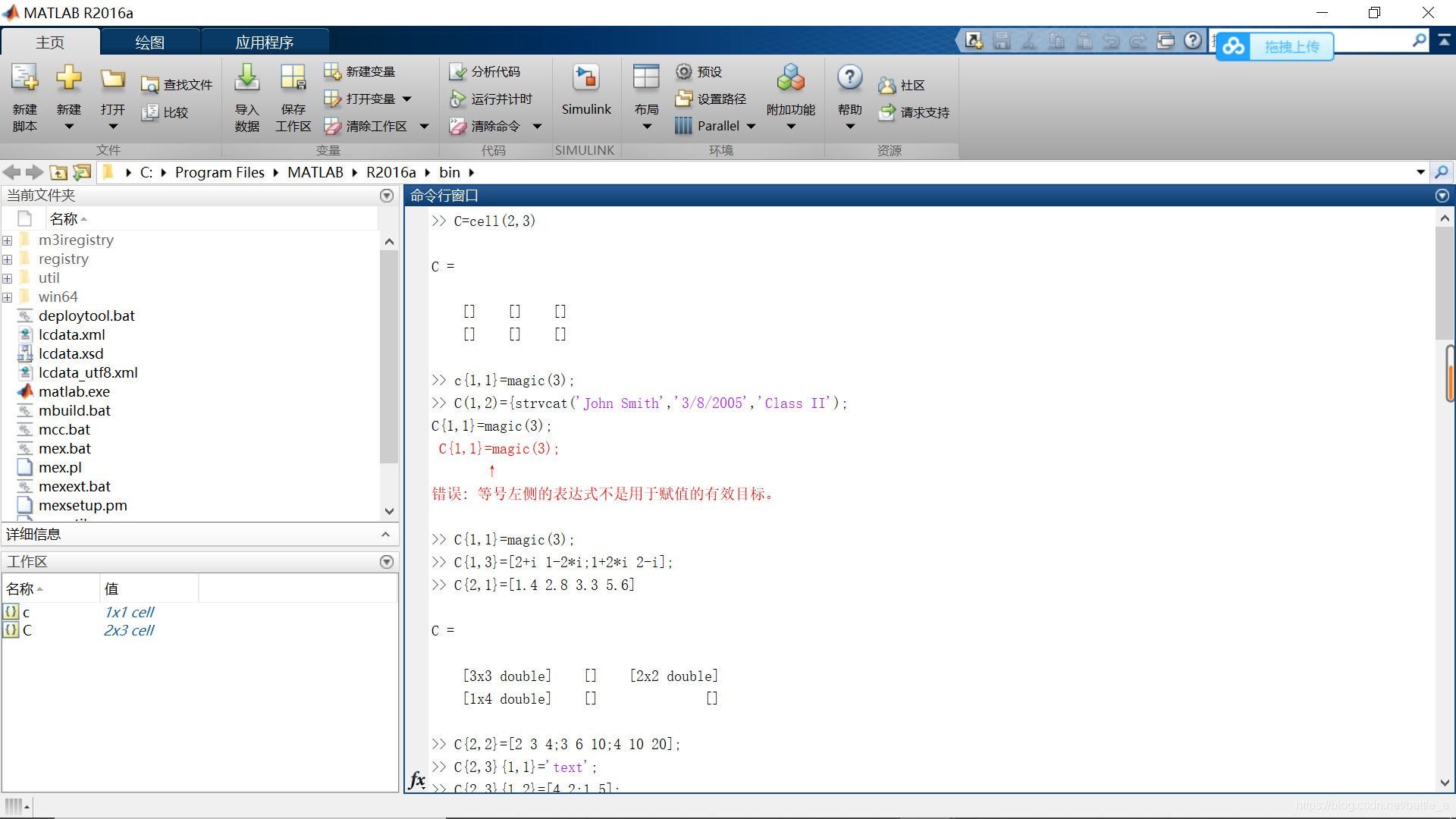
Task: Click Analyze Code (分析代码)
Action: pos(485,71)
